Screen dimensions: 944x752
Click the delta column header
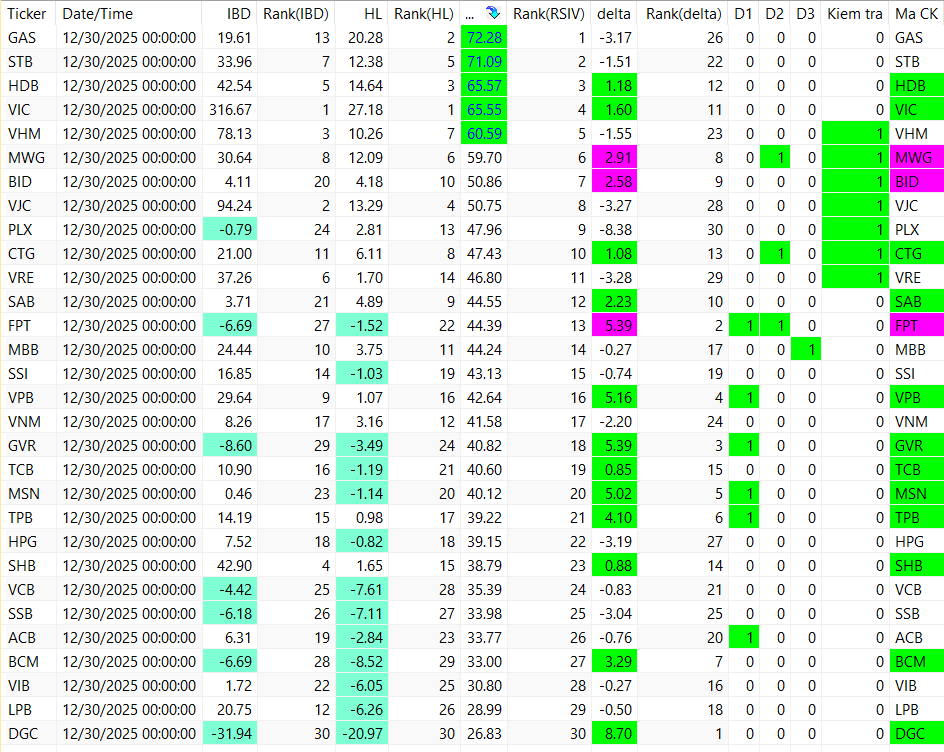point(614,13)
